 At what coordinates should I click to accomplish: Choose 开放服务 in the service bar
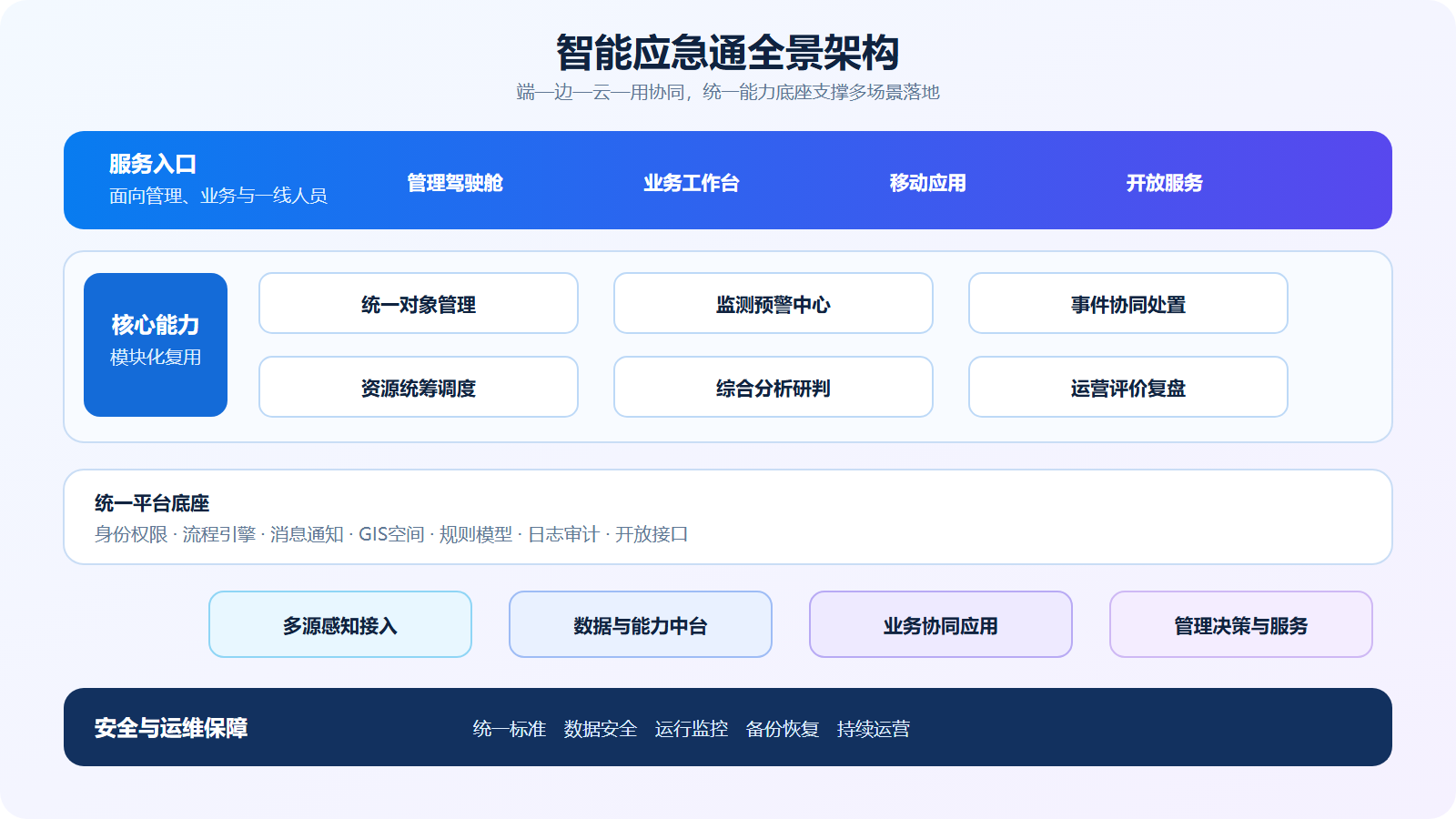1165,183
